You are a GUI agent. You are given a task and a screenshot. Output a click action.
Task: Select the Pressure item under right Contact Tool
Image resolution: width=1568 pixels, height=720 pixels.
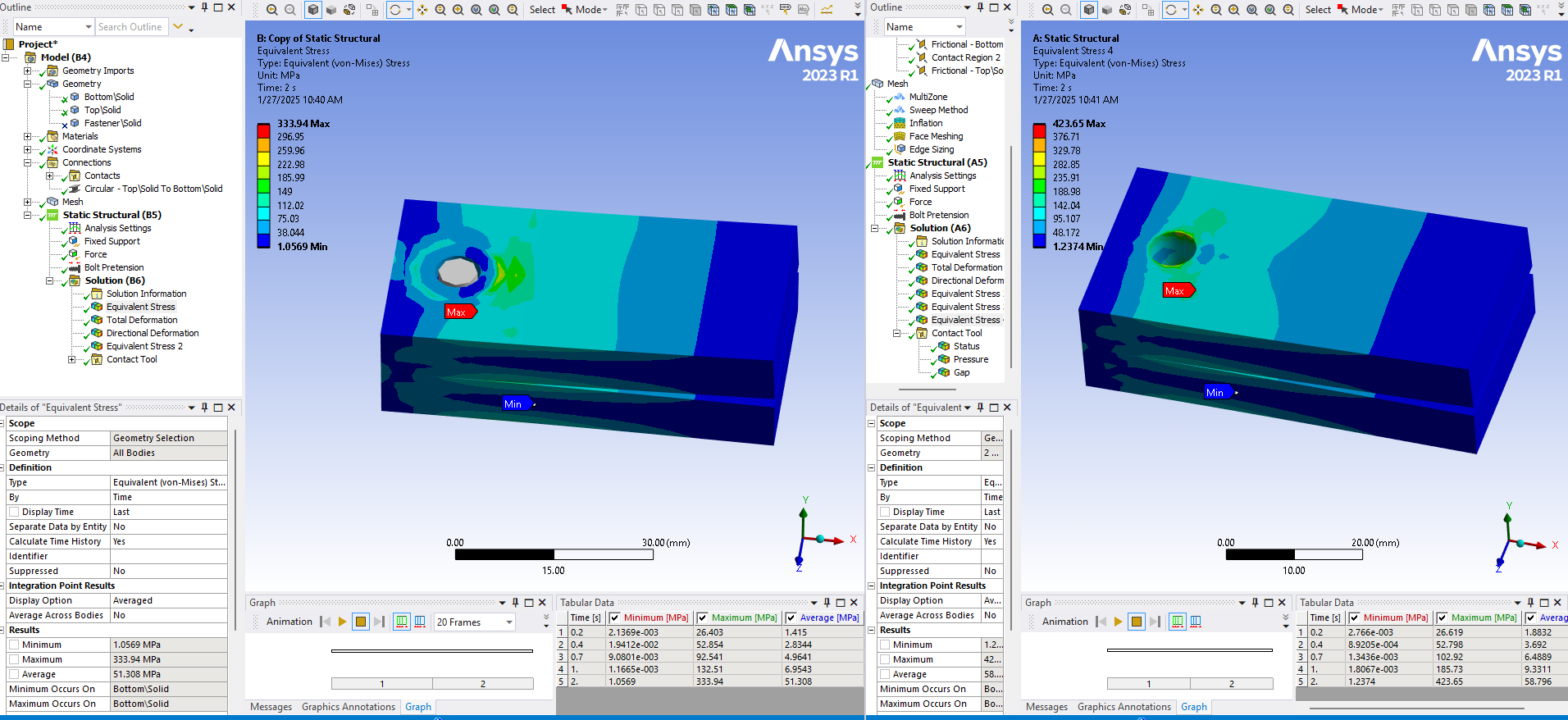(x=970, y=359)
